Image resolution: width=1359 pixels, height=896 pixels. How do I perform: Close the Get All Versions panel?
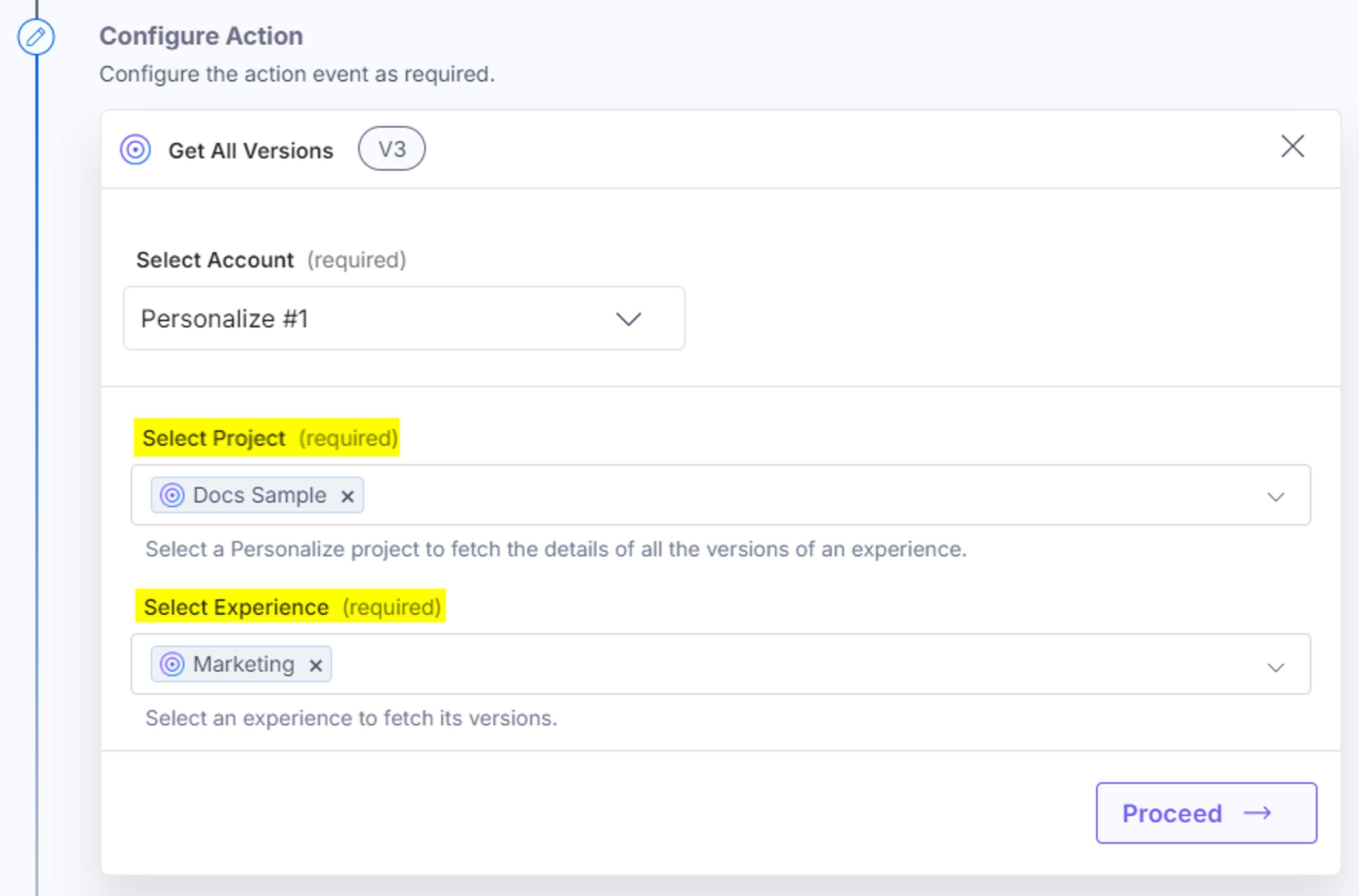point(1292,146)
